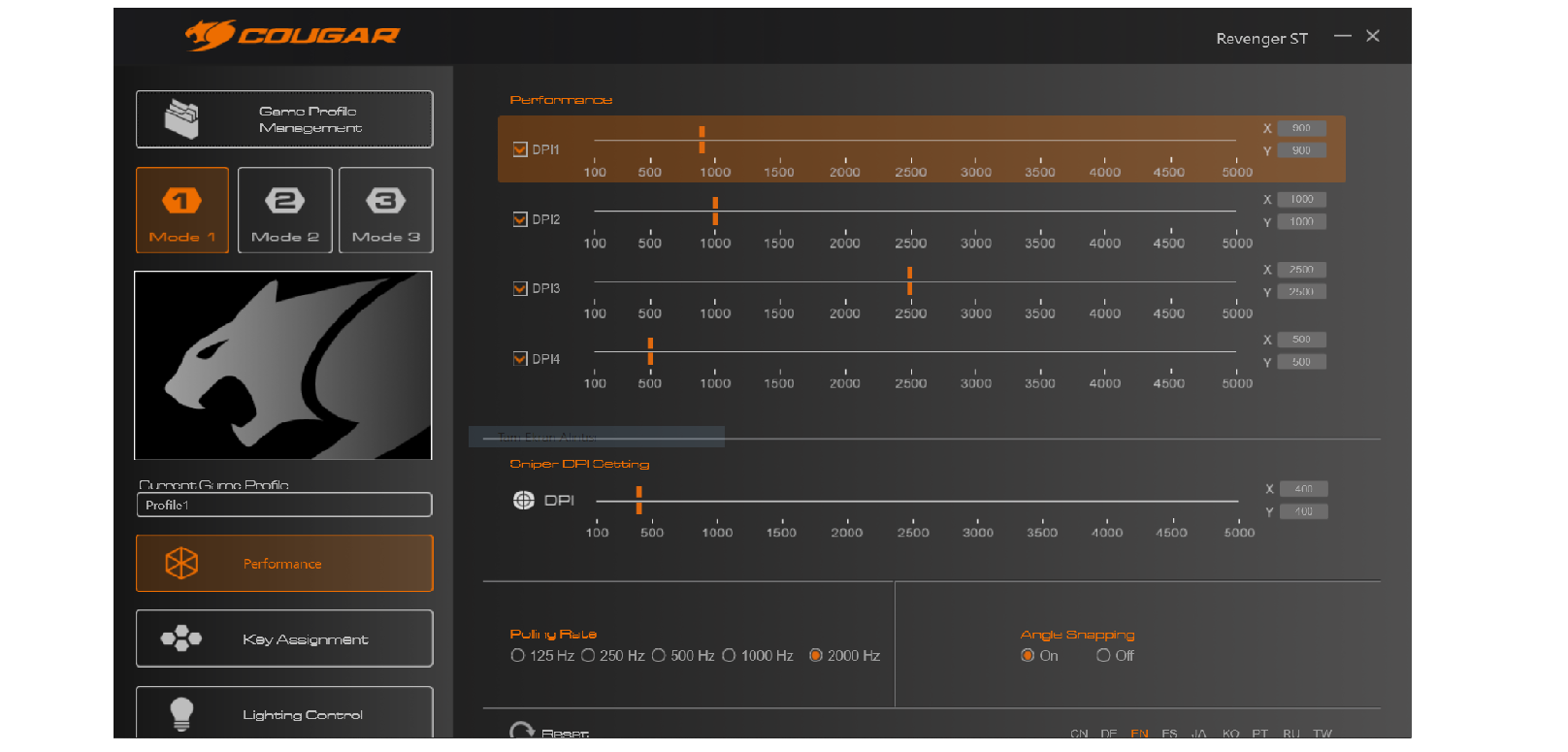Click the Performance hexagon icon

point(181,564)
